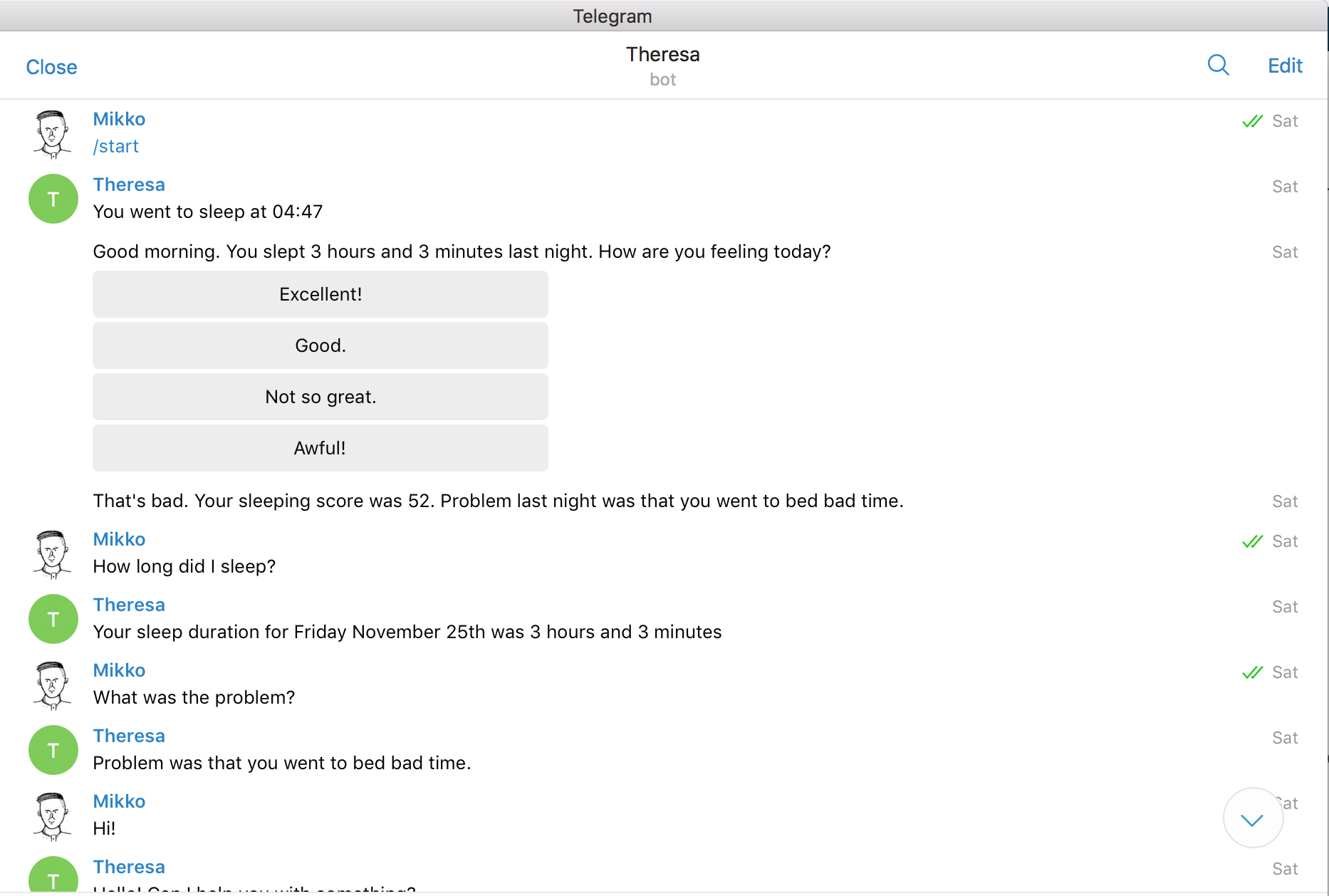Click Mikko name above 'How long did I sleep?'
This screenshot has height=896, width=1329.
click(x=119, y=539)
